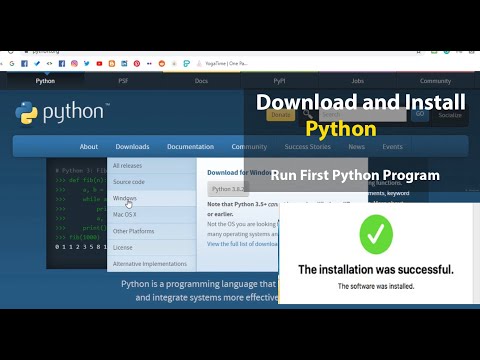480x360 pixels.
Task: Open the View the full list of downloads link
Action: pyautogui.click(x=242, y=244)
